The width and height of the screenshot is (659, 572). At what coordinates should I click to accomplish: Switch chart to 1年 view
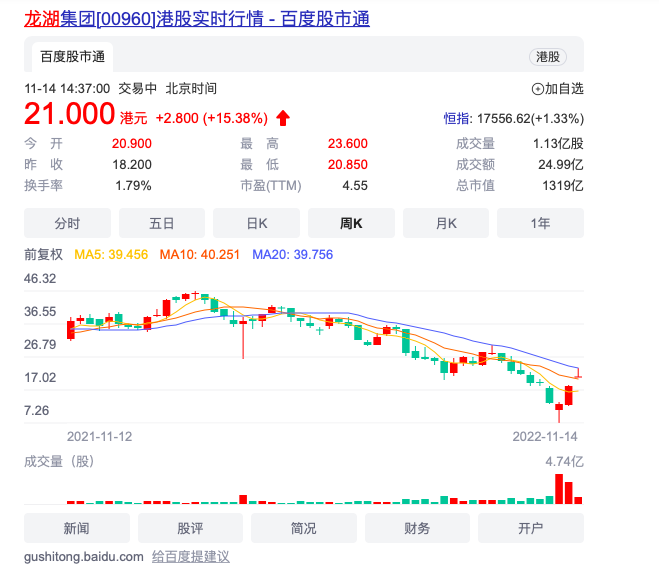pos(540,223)
